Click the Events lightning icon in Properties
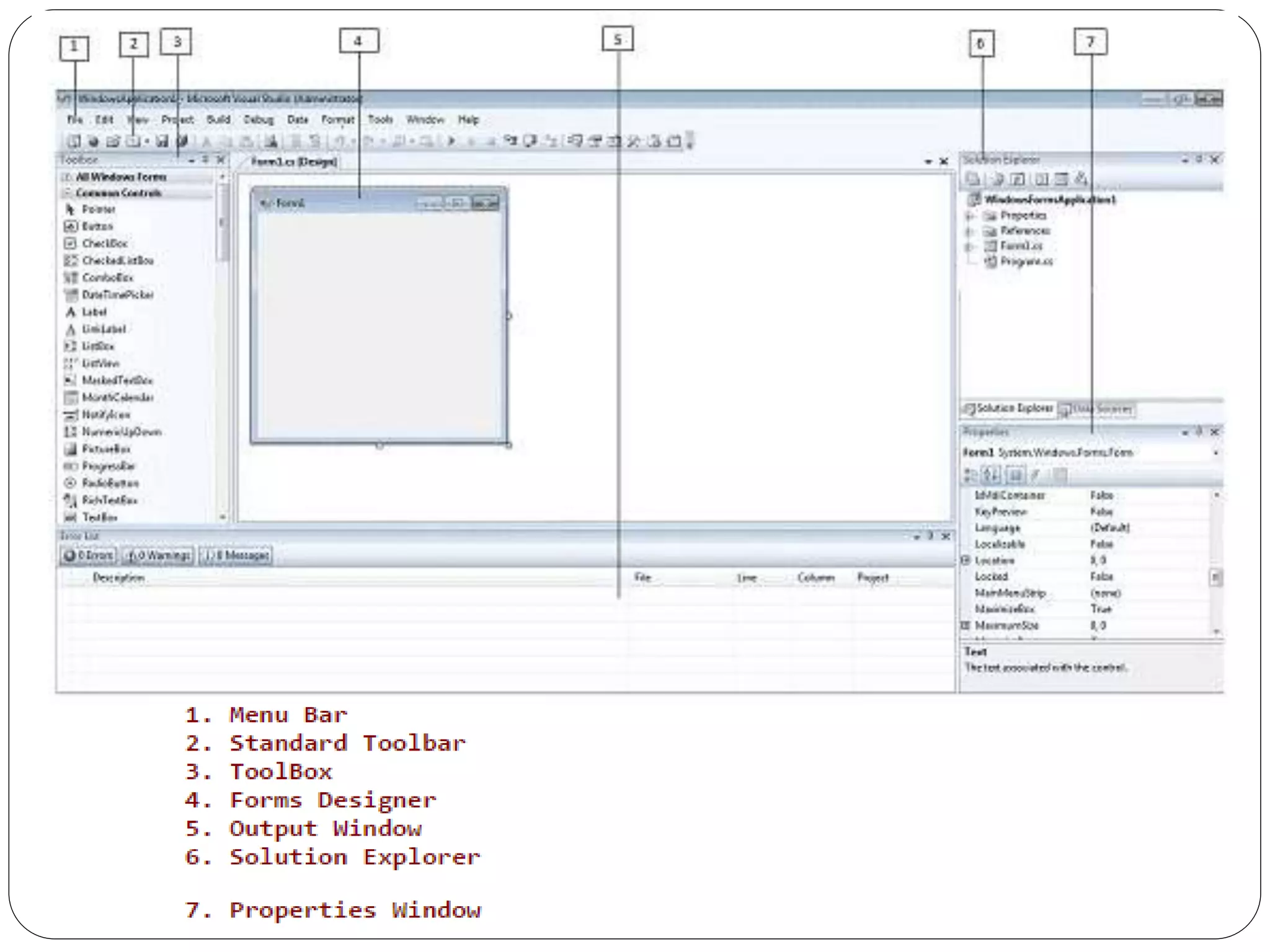Screen dimensions: 1270x952 1035,475
